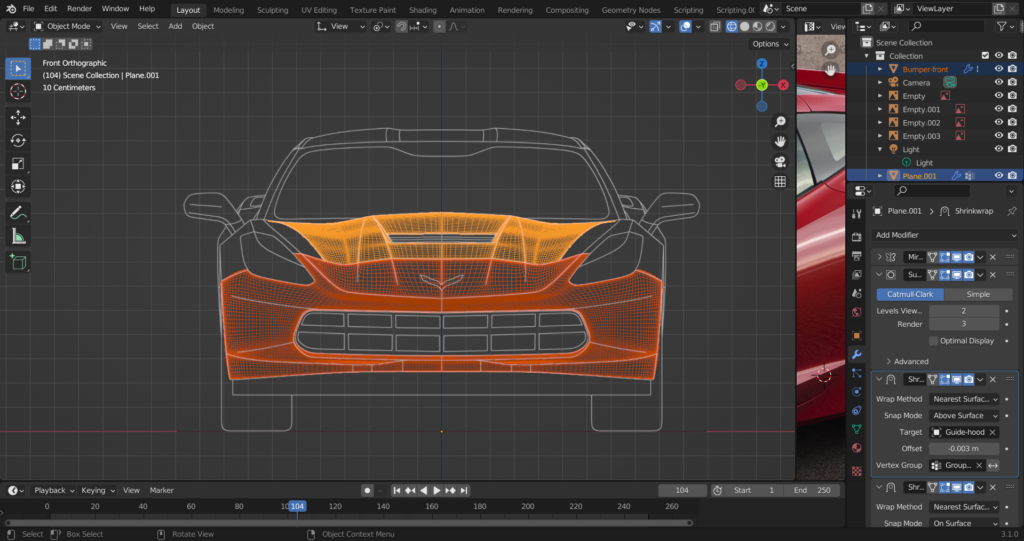Remove the Subdivision modifier with X
The width and height of the screenshot is (1024, 541).
tap(993, 275)
